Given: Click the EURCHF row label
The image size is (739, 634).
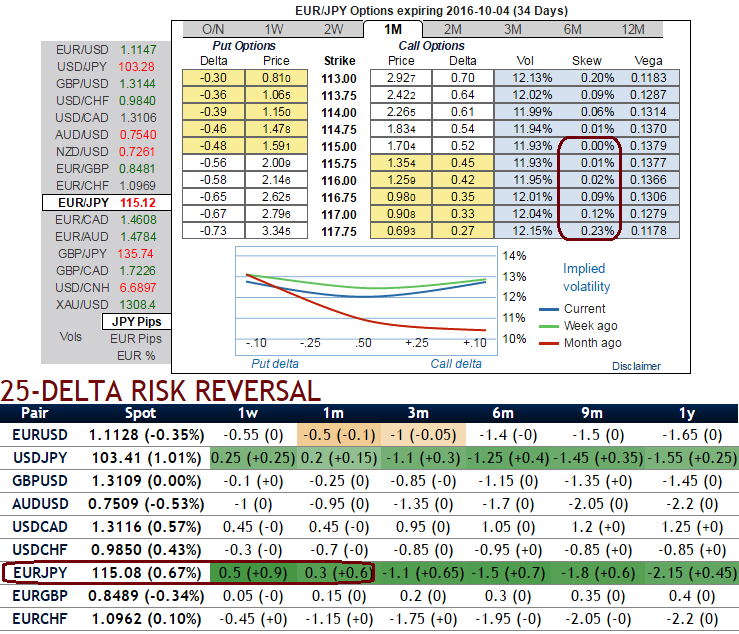Looking at the screenshot, I should pyautogui.click(x=40, y=618).
